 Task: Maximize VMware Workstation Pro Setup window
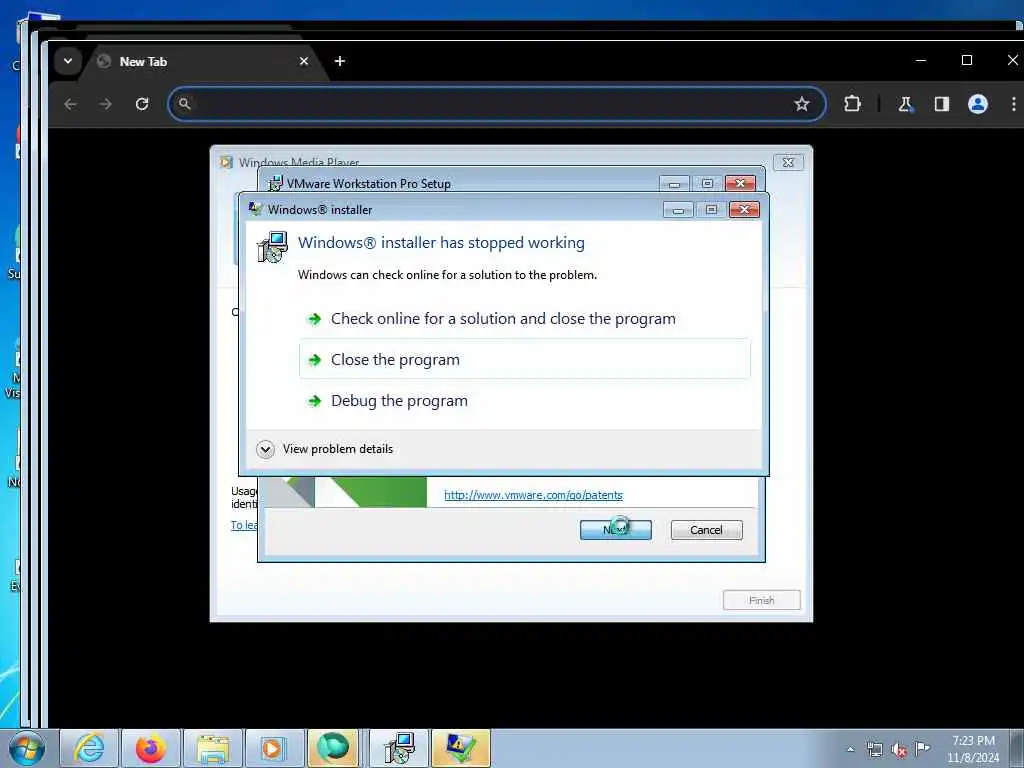coord(707,183)
